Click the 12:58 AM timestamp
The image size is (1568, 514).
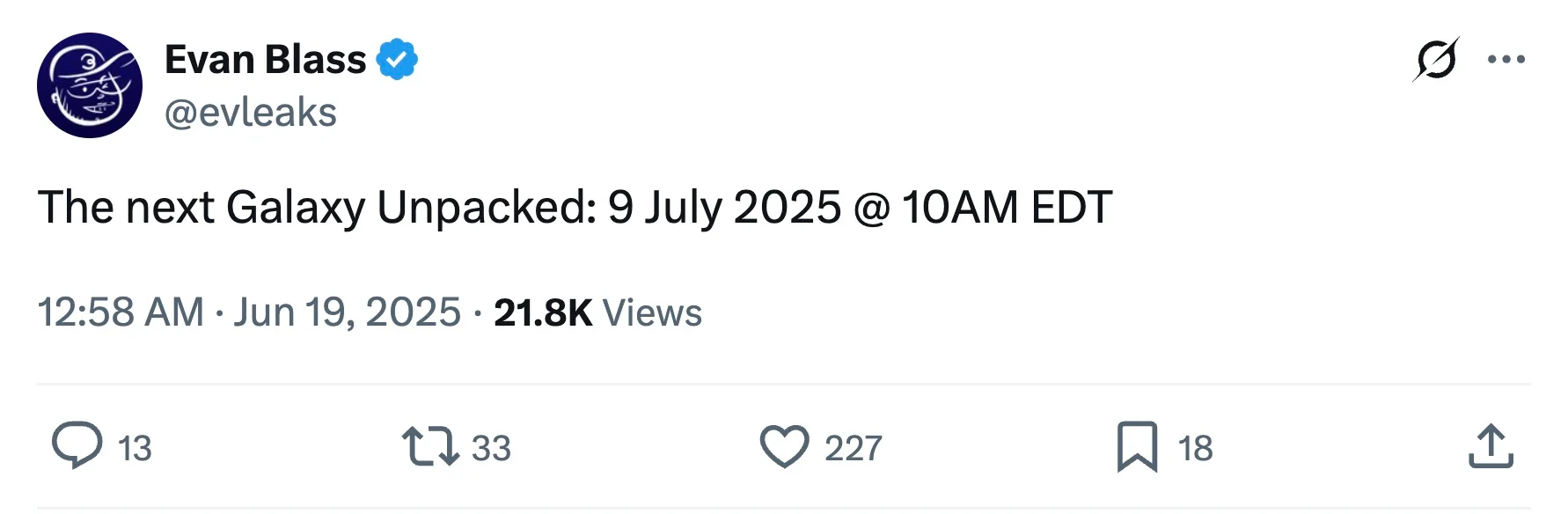click(x=121, y=312)
